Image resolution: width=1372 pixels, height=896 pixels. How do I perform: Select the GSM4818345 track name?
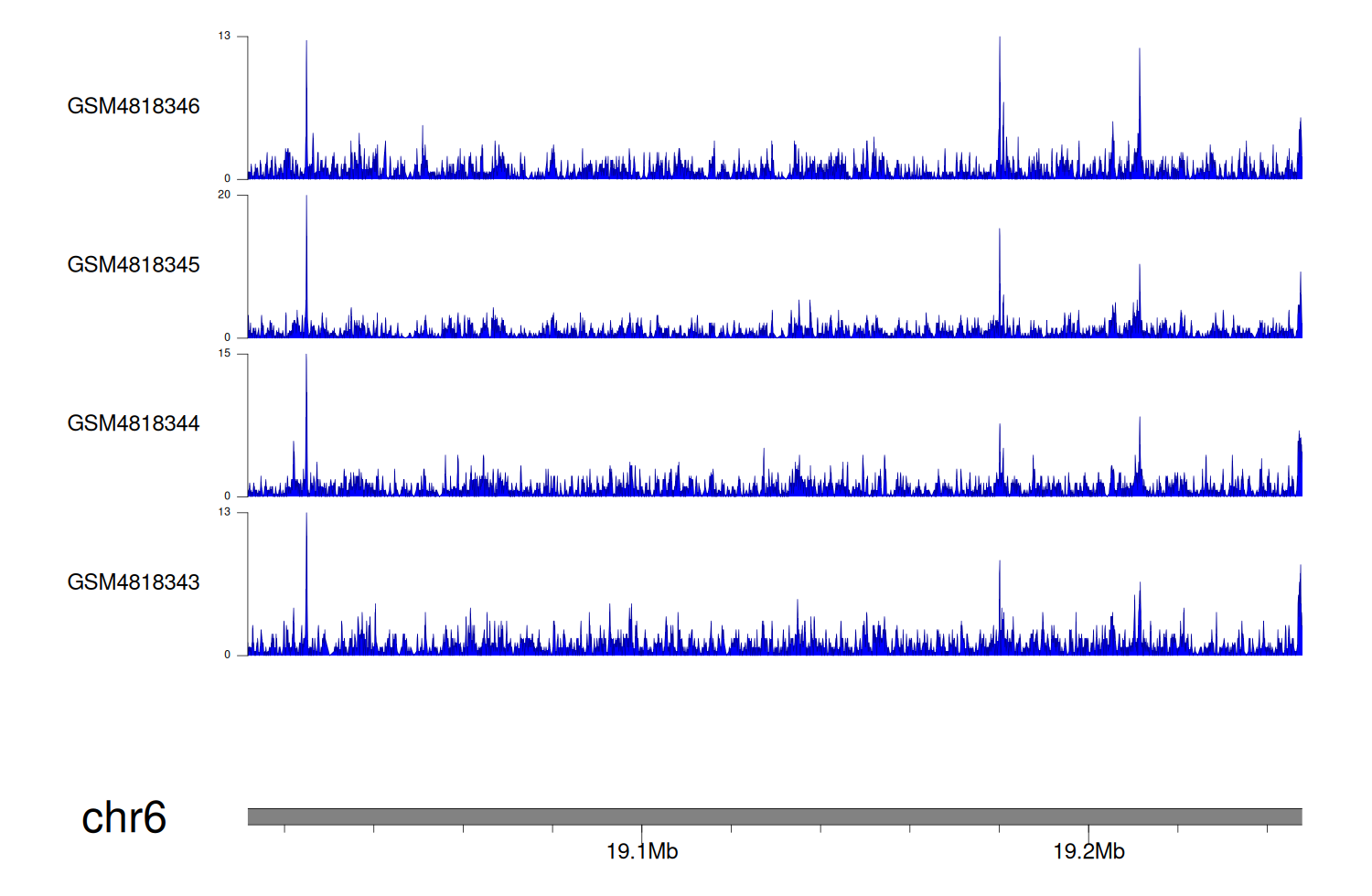(134, 265)
